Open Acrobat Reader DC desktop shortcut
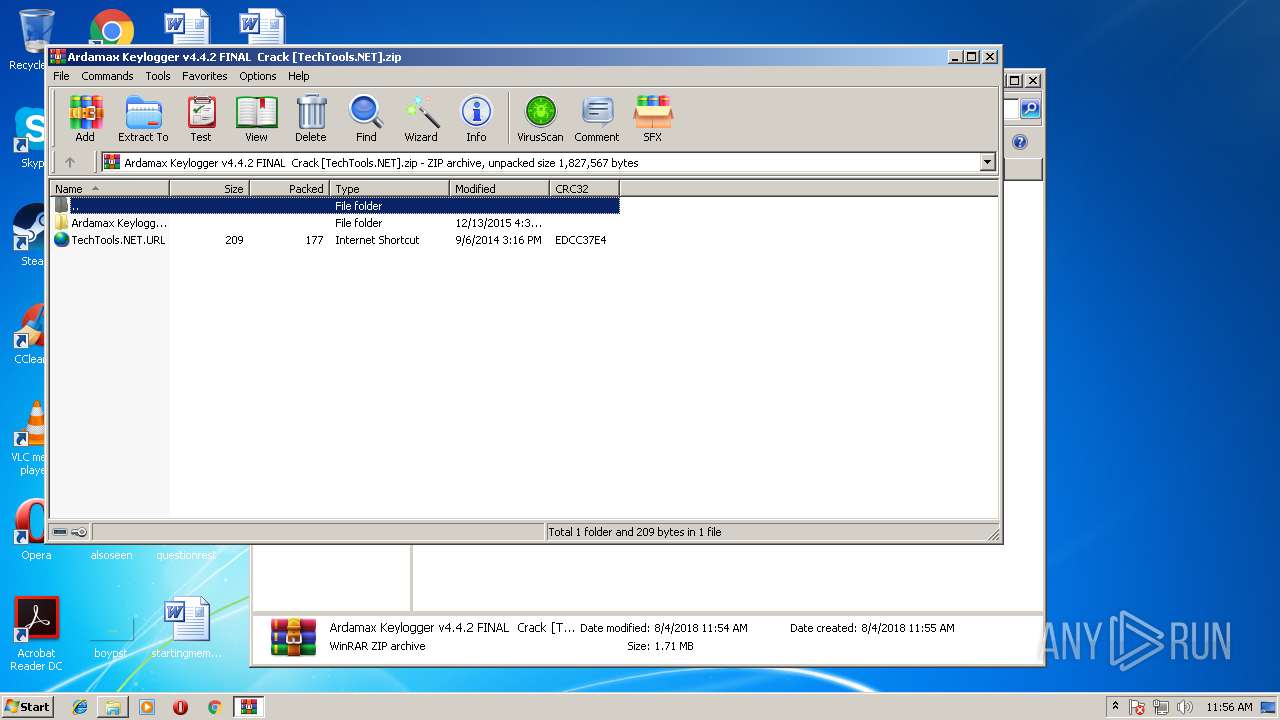 (37, 634)
